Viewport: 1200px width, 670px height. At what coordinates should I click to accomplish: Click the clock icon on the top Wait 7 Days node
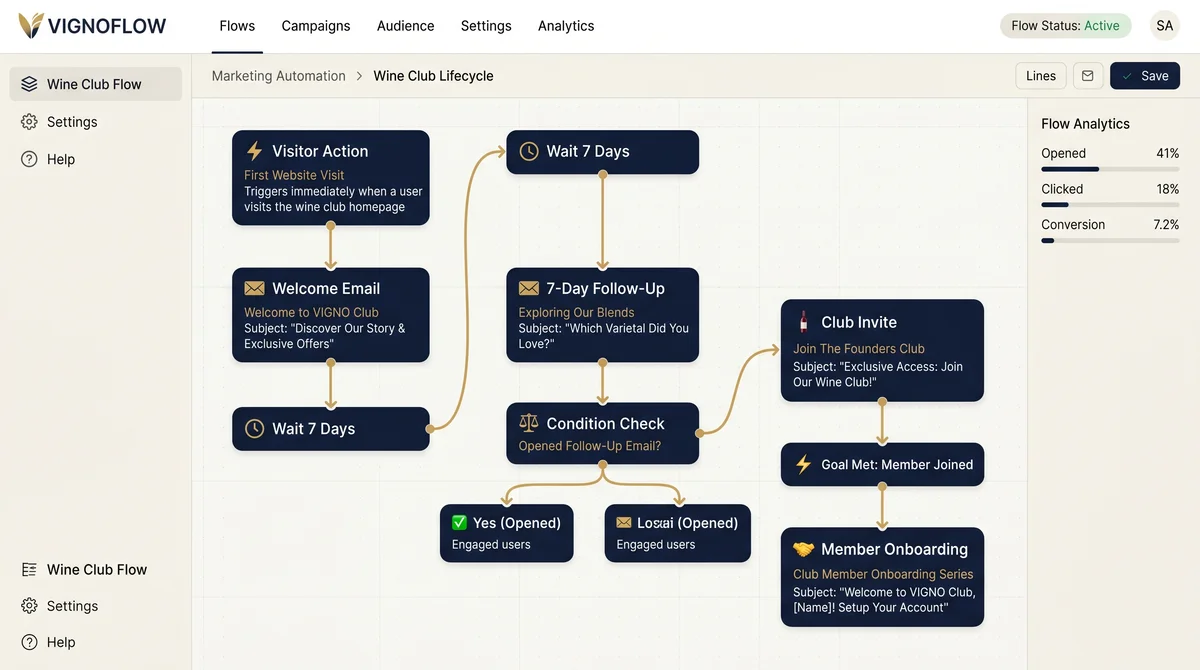529,151
